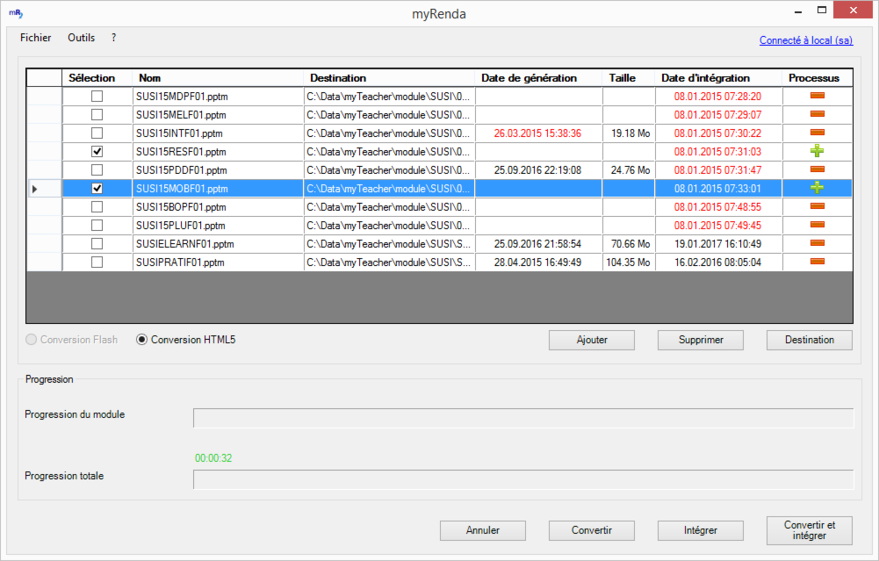Click the myRenda app icon in title bar

point(15,14)
